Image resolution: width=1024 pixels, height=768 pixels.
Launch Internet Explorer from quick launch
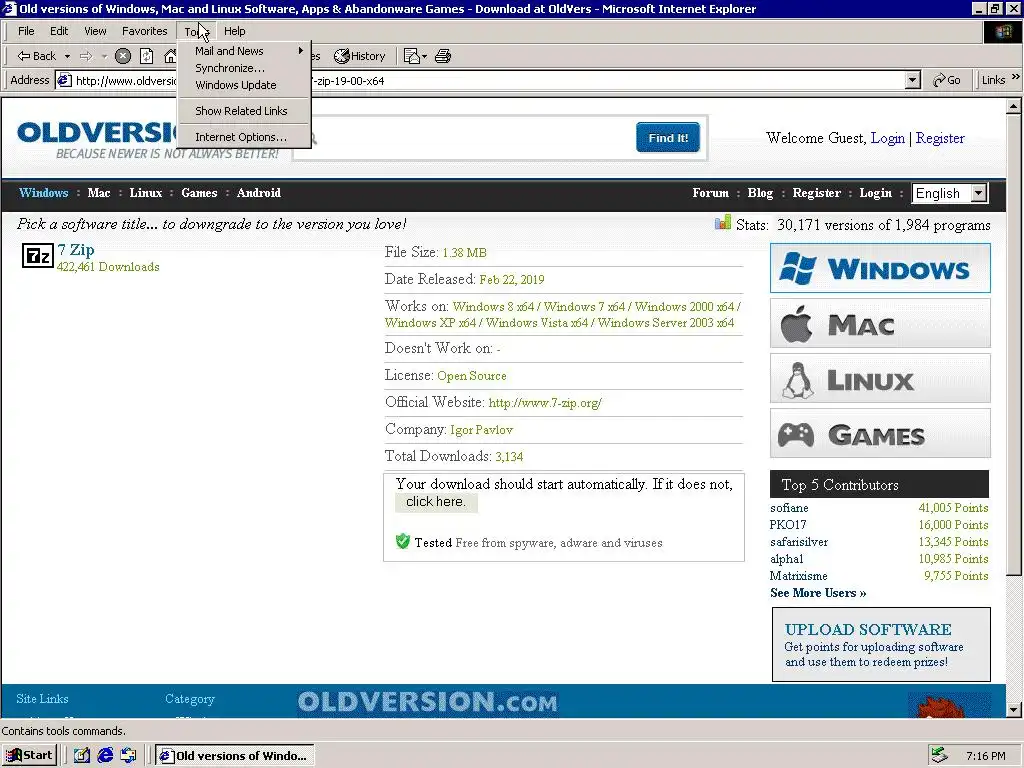(105, 756)
